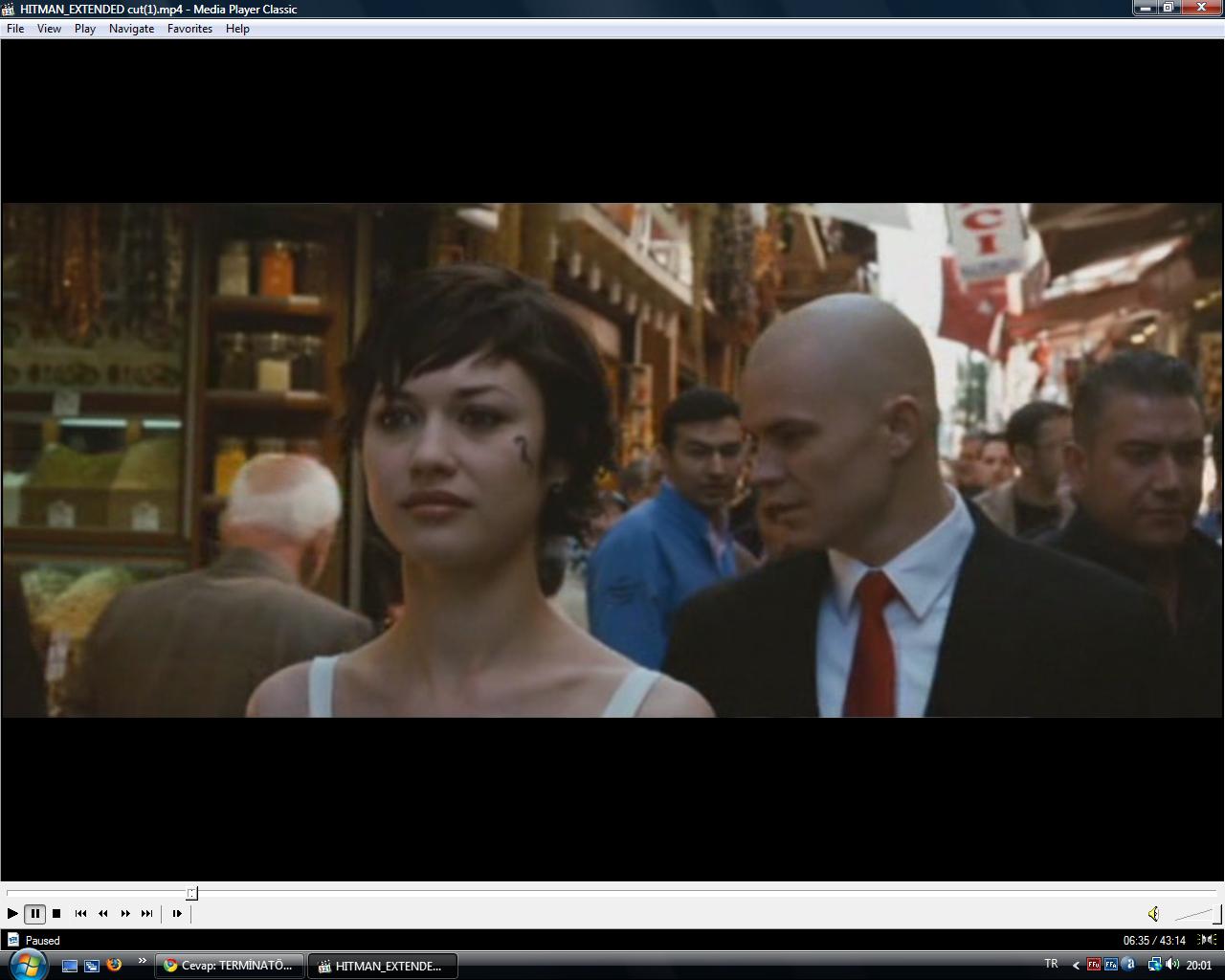Launch Firefox from quick launch
Image resolution: width=1225 pixels, height=980 pixels.
(x=114, y=965)
